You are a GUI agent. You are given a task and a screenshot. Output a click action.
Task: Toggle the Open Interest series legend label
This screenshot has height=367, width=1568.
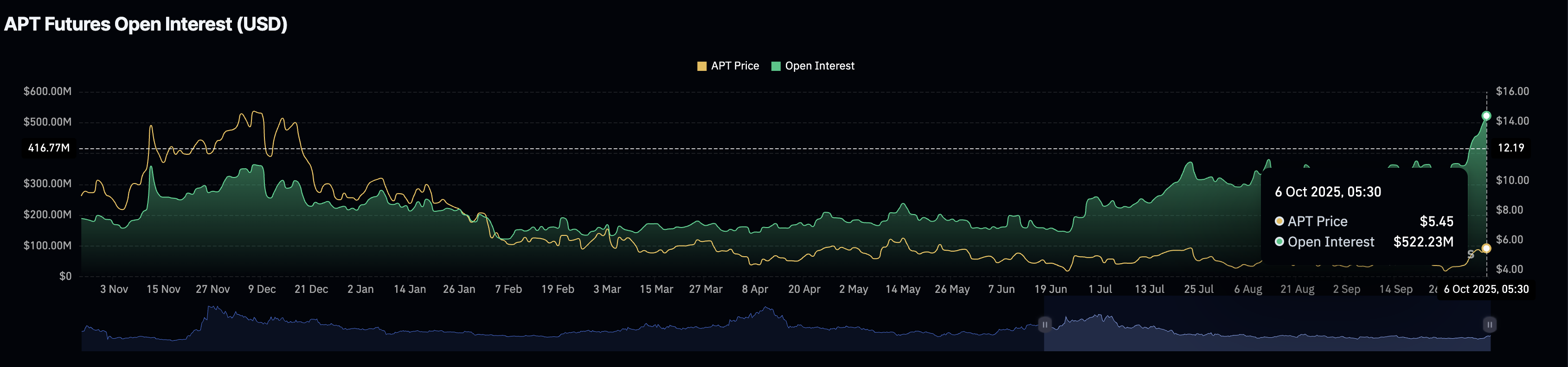tap(819, 66)
